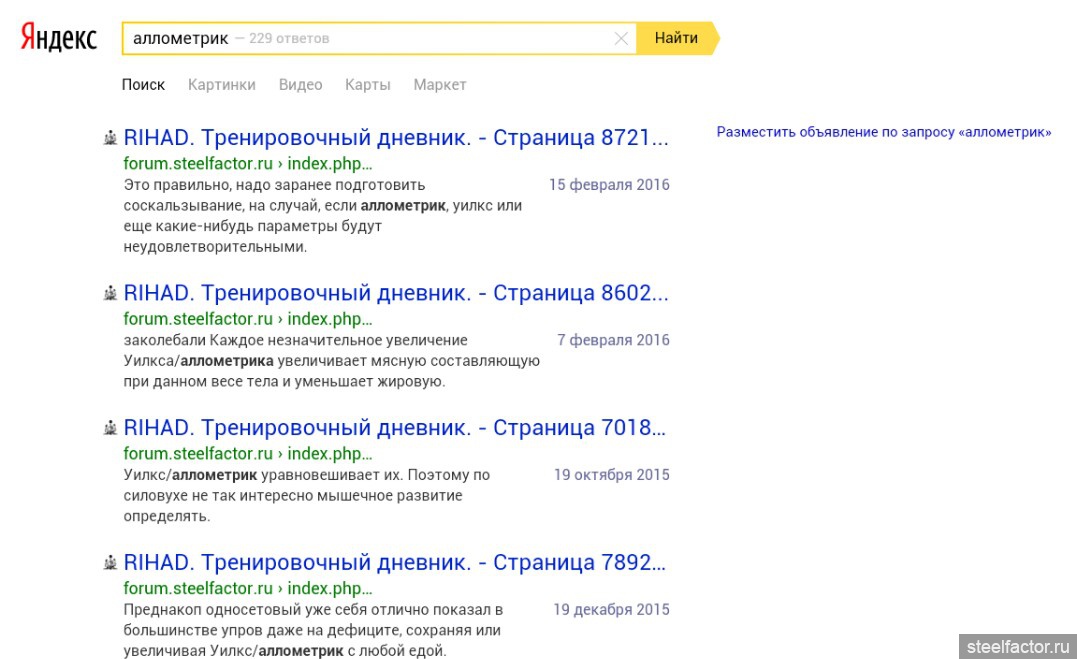
Task: Click favicon beside the 'Страница 8602' result
Action: [x=110, y=293]
